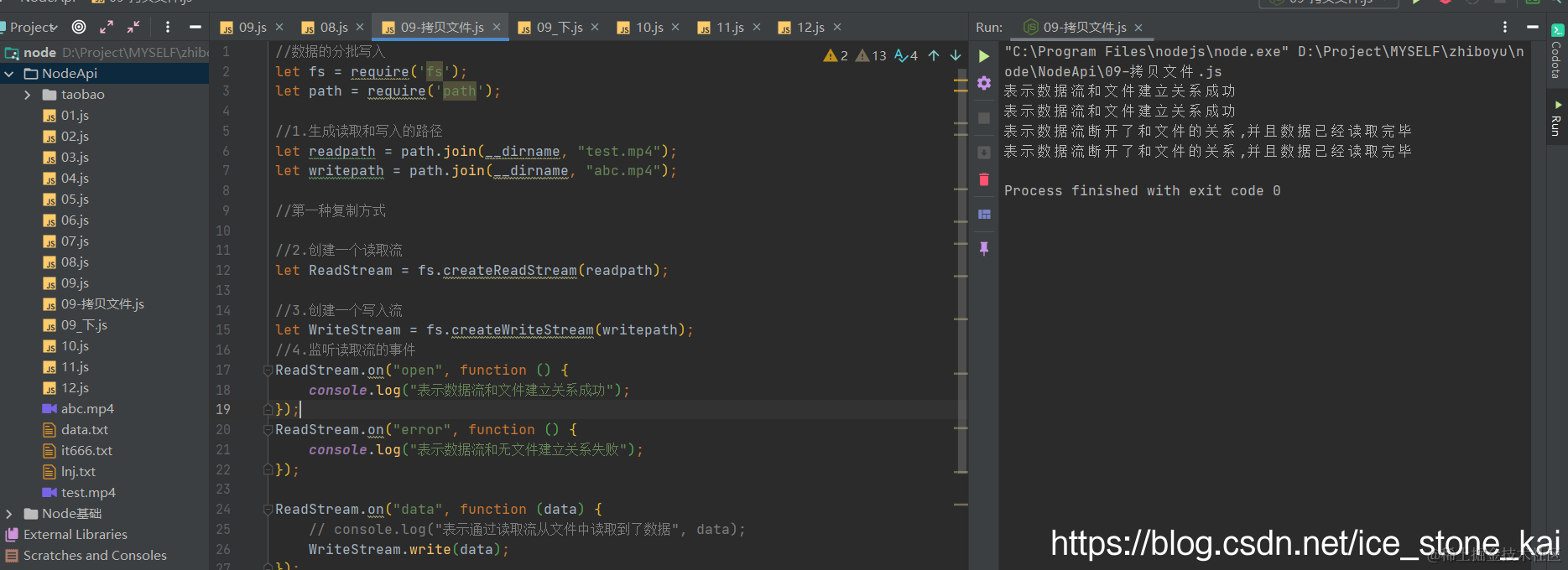Open Run panel options menu

tap(1505, 27)
